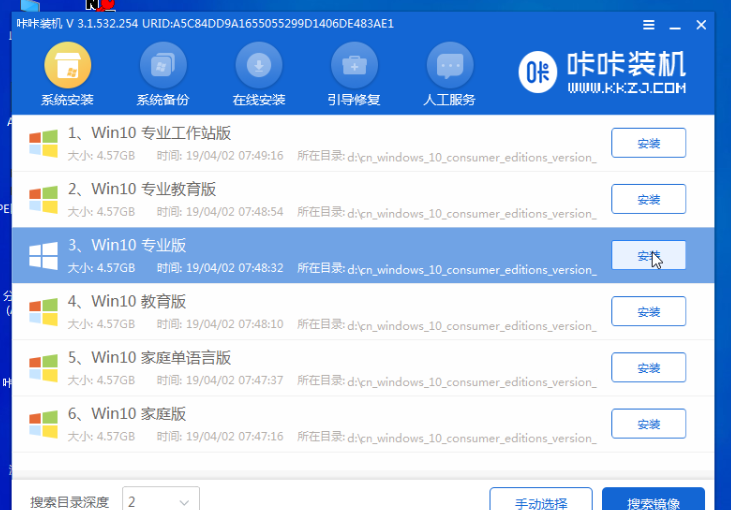Install Win10 专业教育版
Image resolution: width=731 pixels, height=510 pixels.
648,199
